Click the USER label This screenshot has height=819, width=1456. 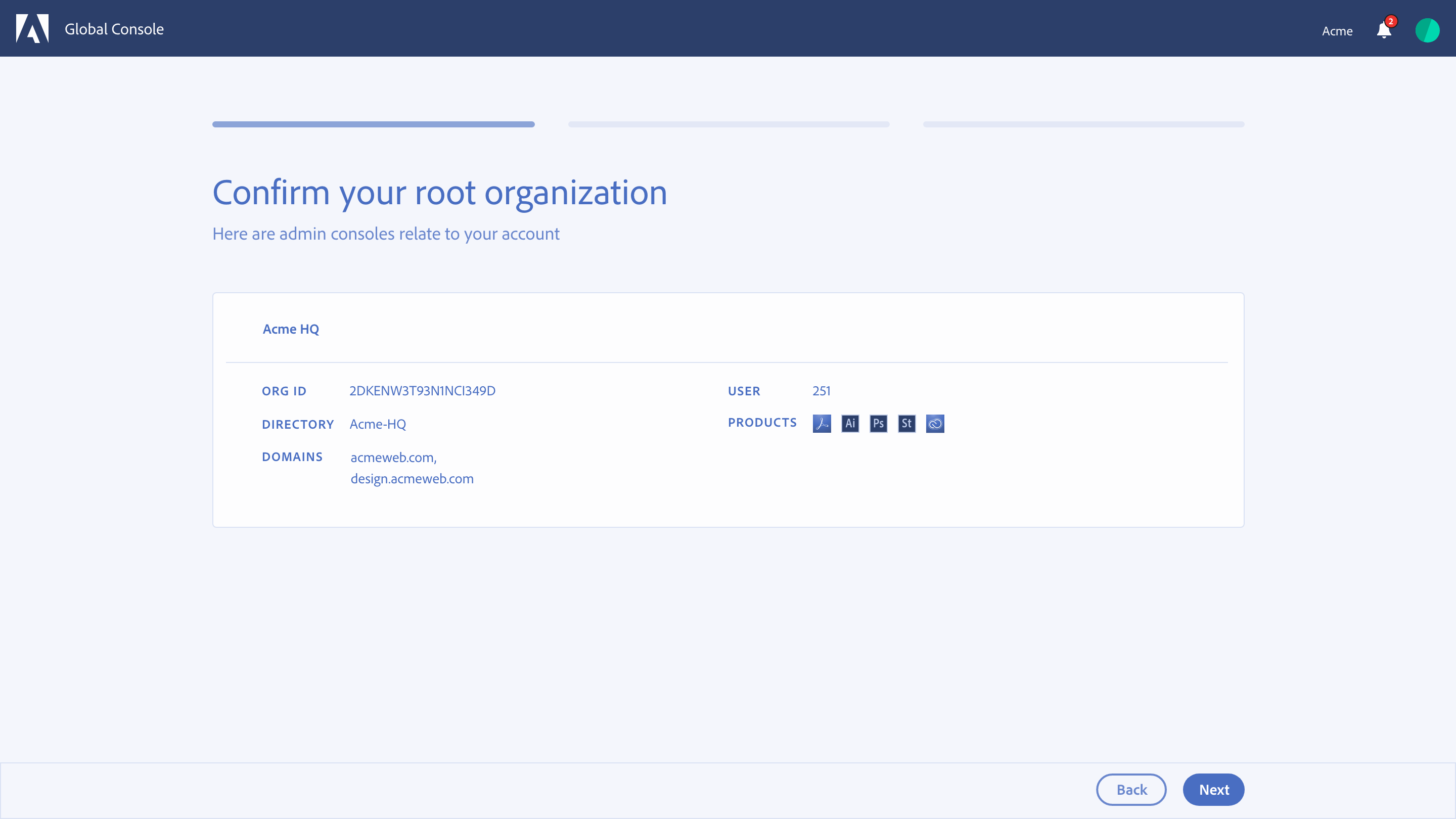[x=744, y=391]
